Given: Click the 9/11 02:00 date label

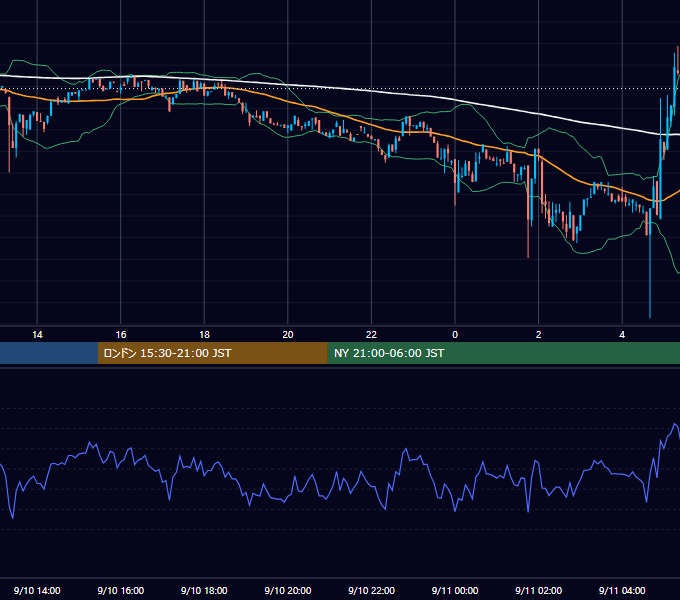Looking at the screenshot, I should 539,590.
